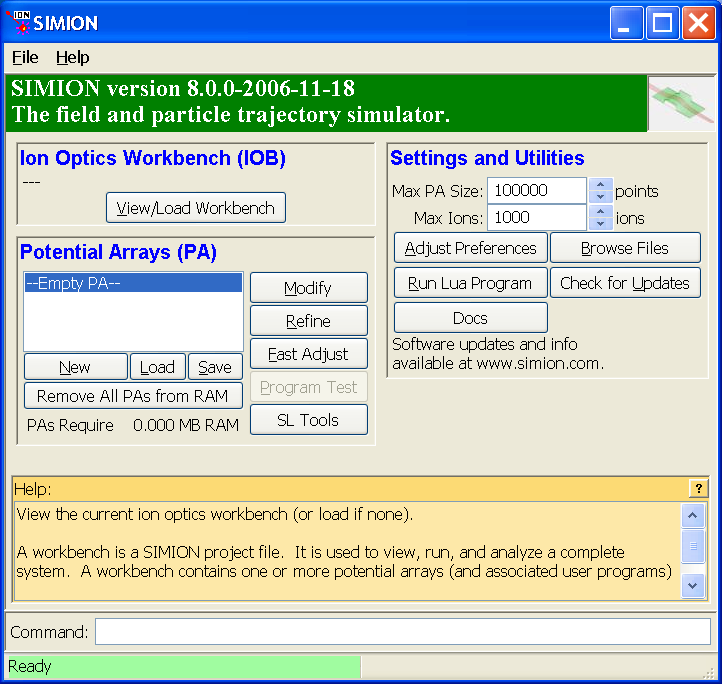The height and width of the screenshot is (684, 722).
Task: Click the help text scroll down arrow
Action: (x=693, y=585)
